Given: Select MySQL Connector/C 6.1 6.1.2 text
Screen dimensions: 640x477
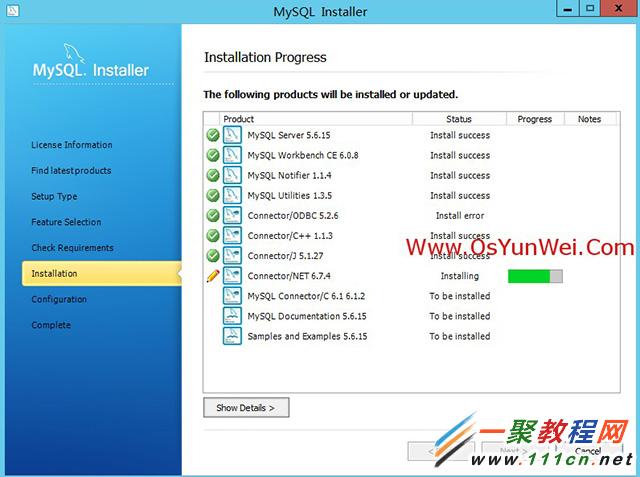Looking at the screenshot, I should pos(306,296).
